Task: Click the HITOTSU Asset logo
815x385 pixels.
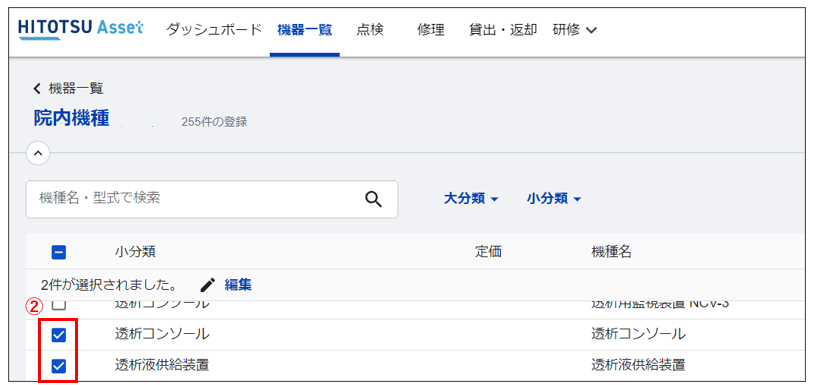Action: (81, 30)
